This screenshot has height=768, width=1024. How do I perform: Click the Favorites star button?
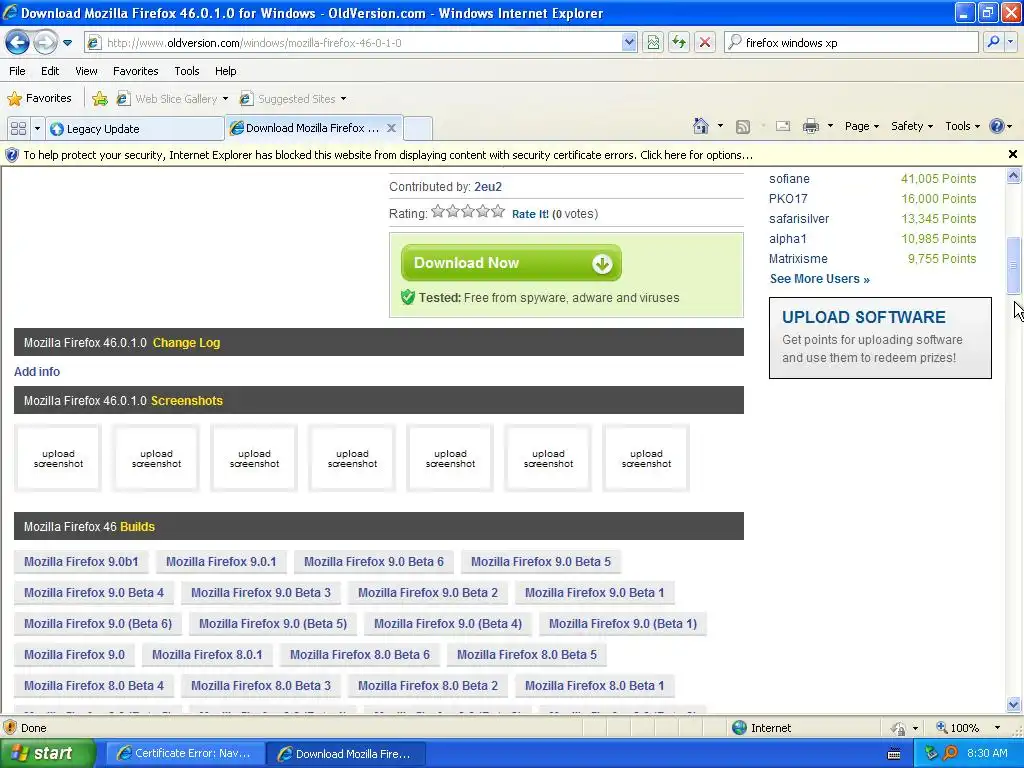39,99
